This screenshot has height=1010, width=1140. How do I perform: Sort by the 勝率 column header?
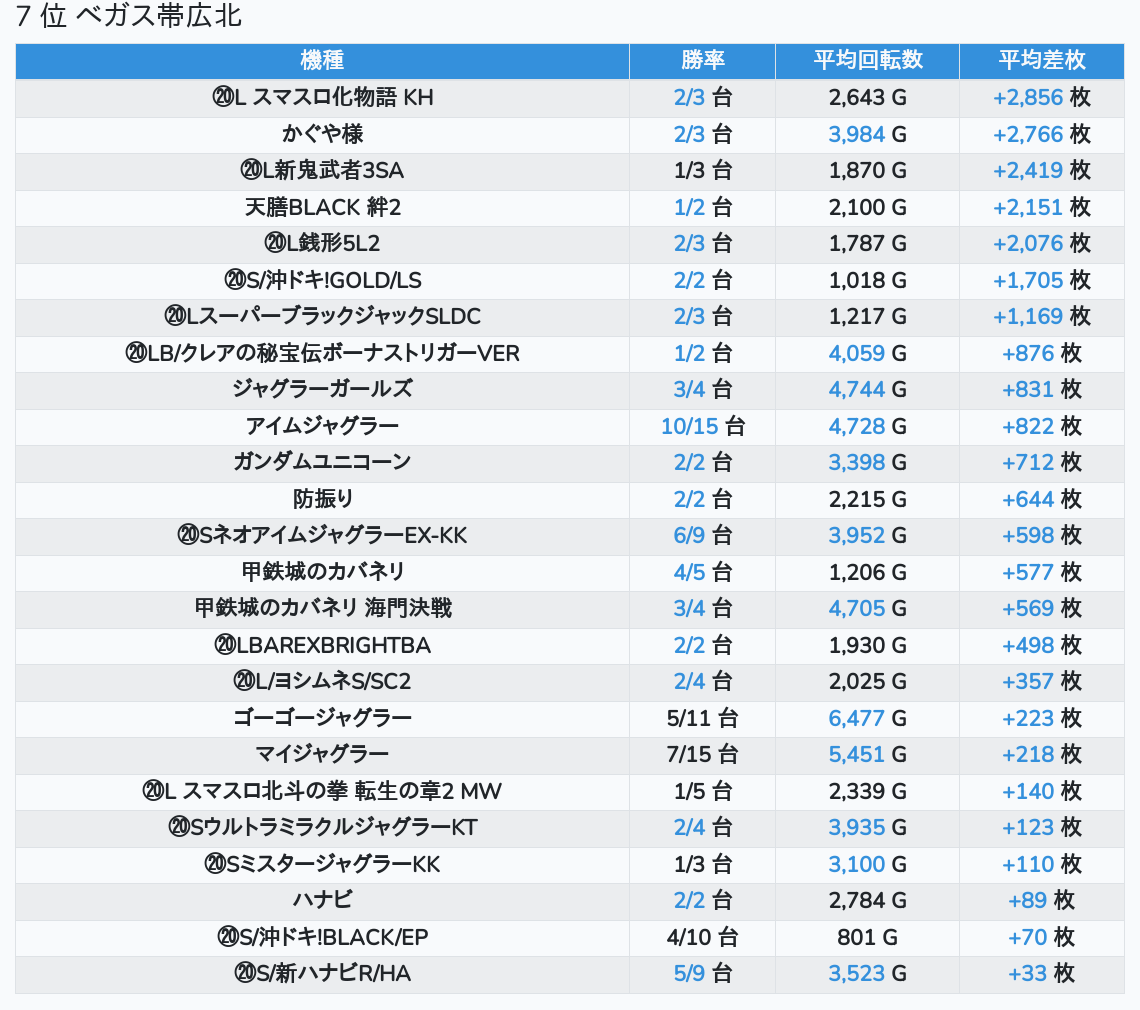coord(702,61)
